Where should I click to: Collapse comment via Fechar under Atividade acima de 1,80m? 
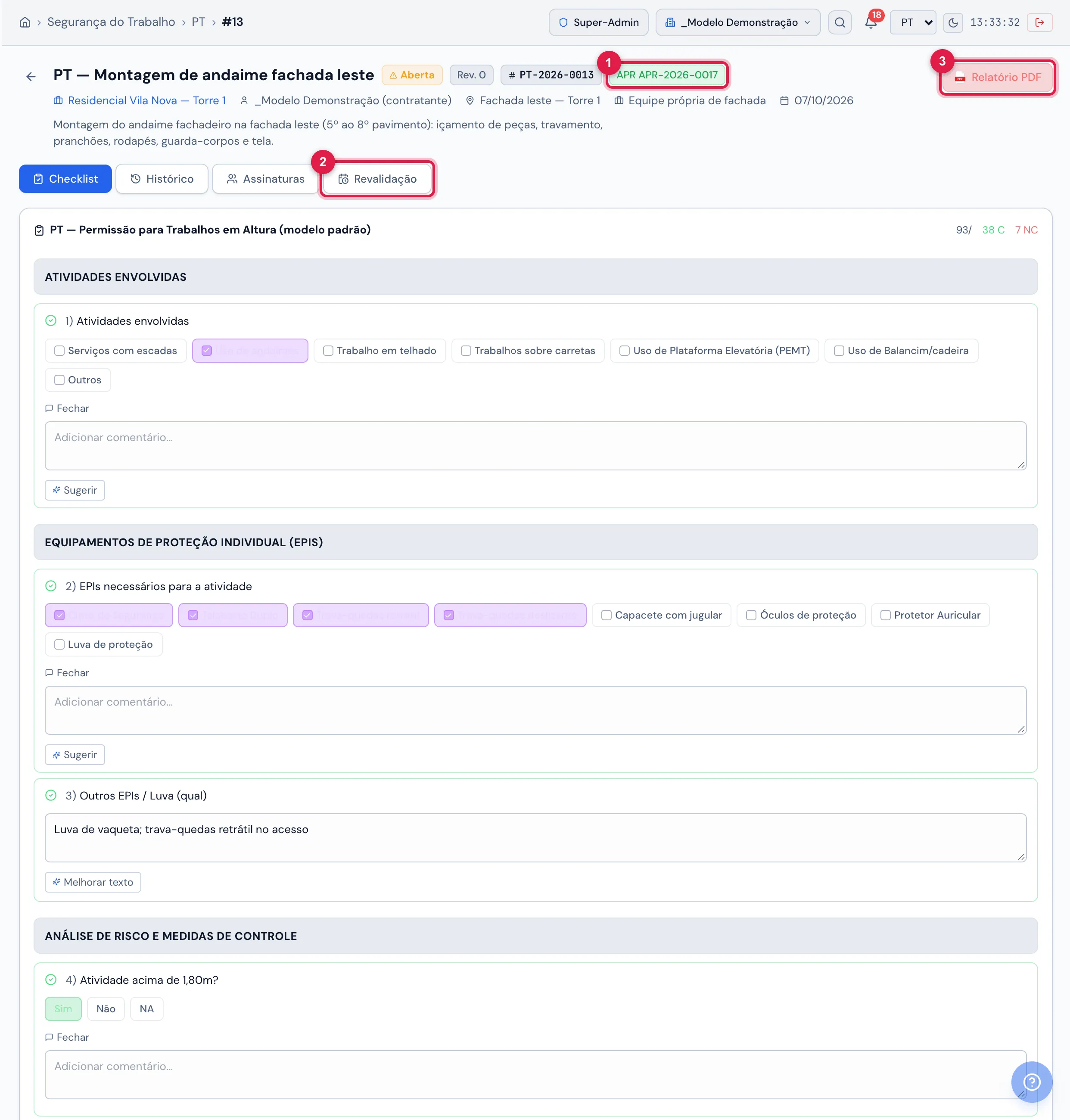(x=67, y=1037)
